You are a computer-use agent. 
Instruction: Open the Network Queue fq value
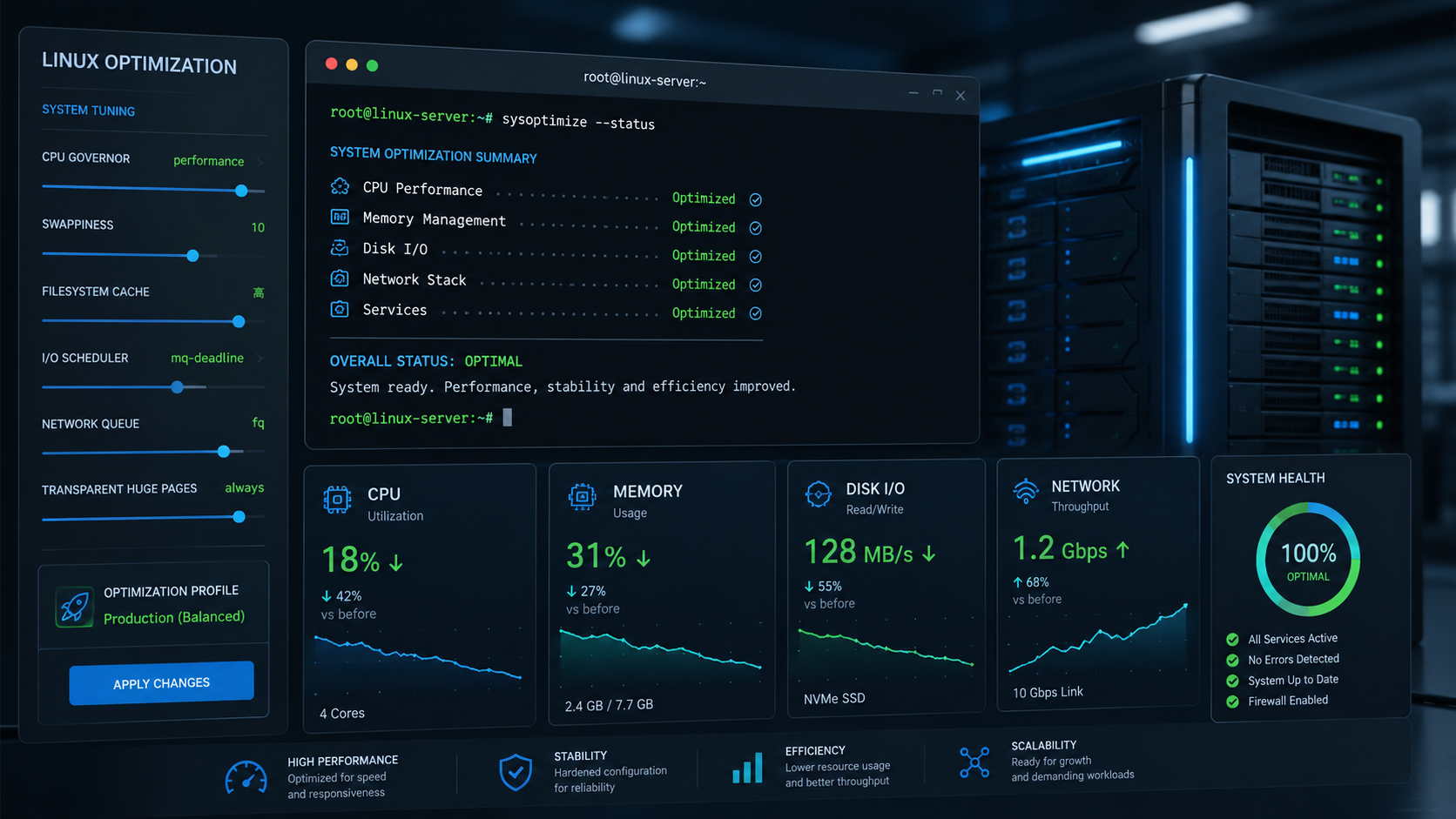tap(258, 423)
